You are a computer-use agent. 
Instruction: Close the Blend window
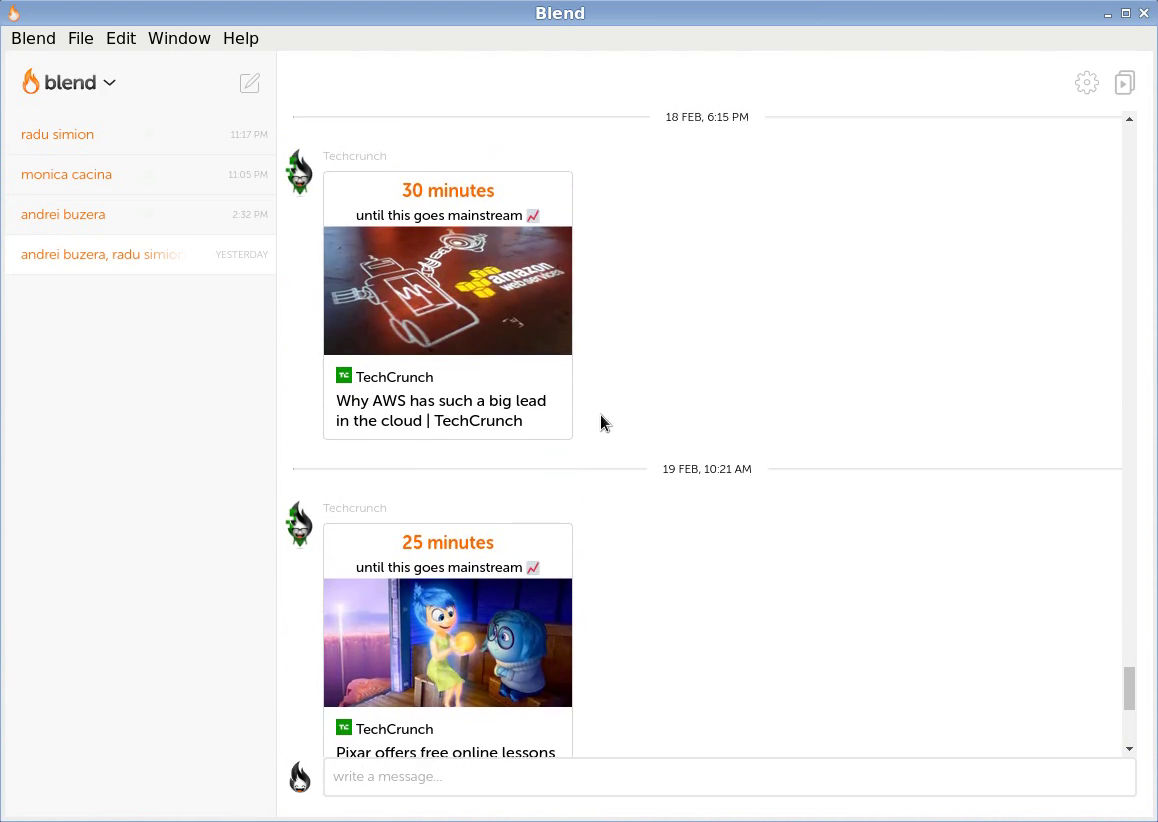point(1144,13)
